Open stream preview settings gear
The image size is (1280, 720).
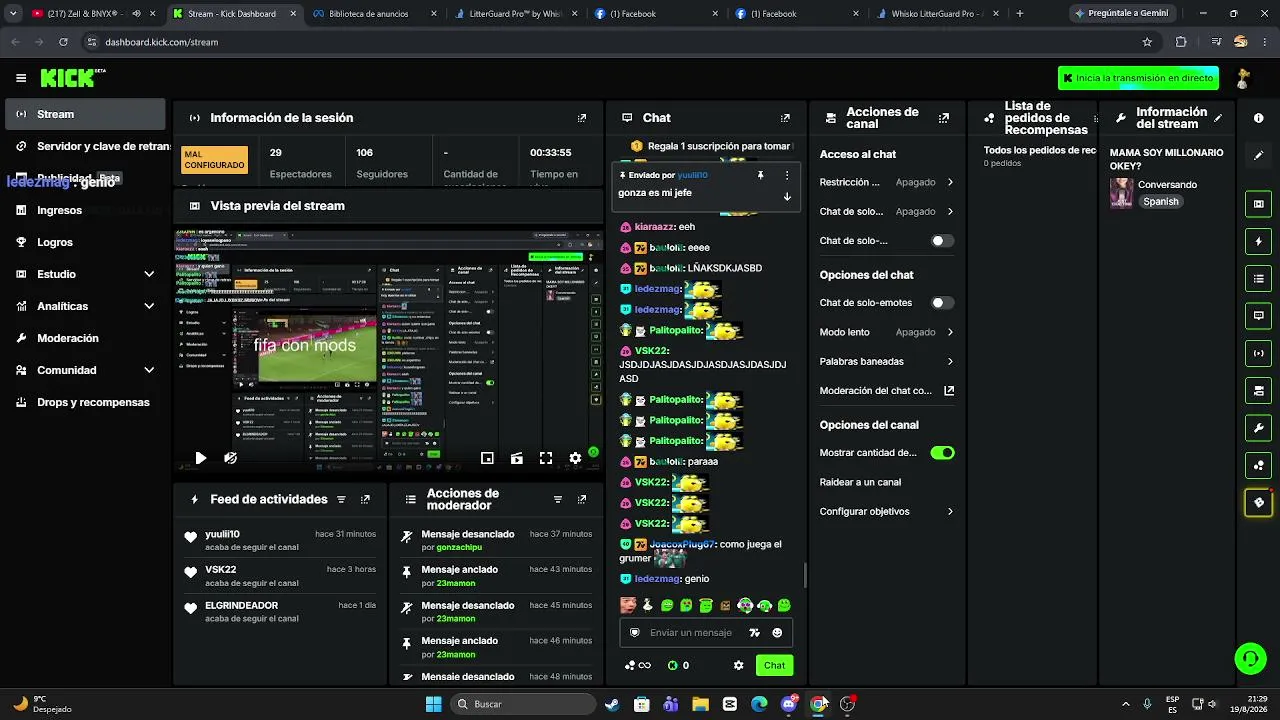tap(575, 458)
